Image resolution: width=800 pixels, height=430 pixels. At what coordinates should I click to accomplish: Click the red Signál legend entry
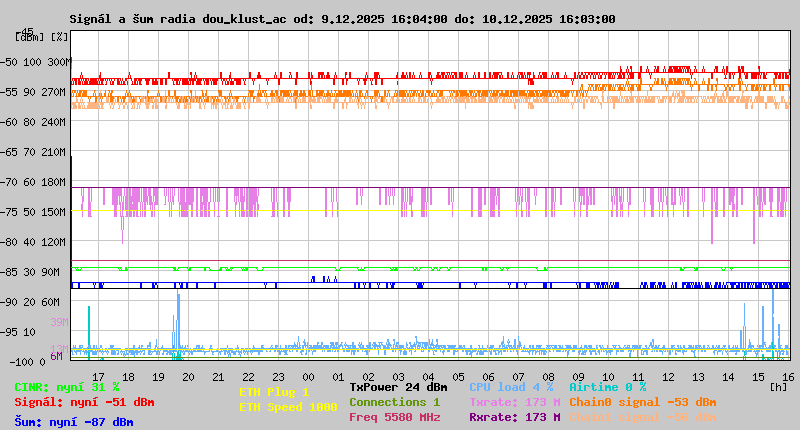[x=84, y=402]
